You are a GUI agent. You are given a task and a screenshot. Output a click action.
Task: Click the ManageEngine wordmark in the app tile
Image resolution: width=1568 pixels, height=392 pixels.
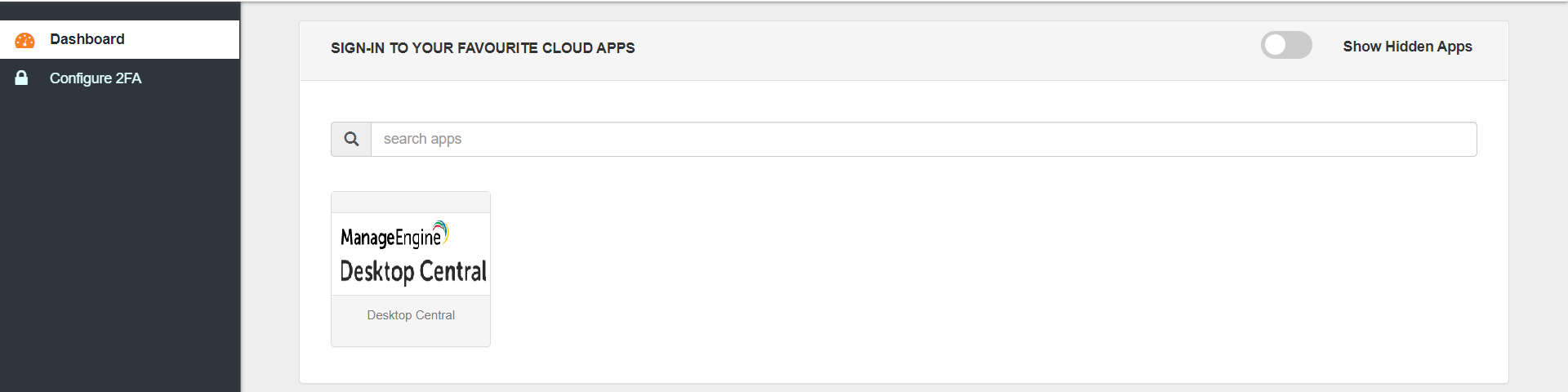pos(390,237)
